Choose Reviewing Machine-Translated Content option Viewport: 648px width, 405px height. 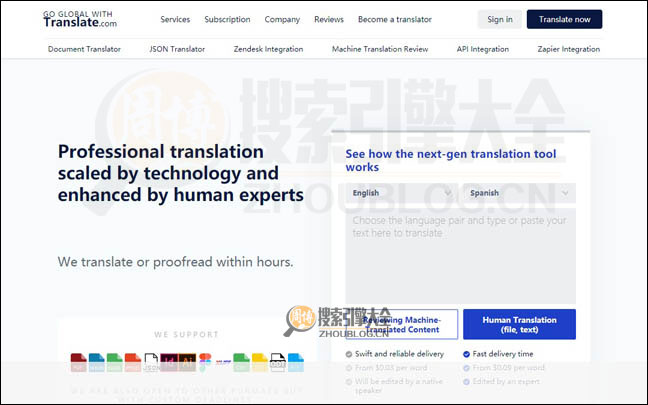402,324
